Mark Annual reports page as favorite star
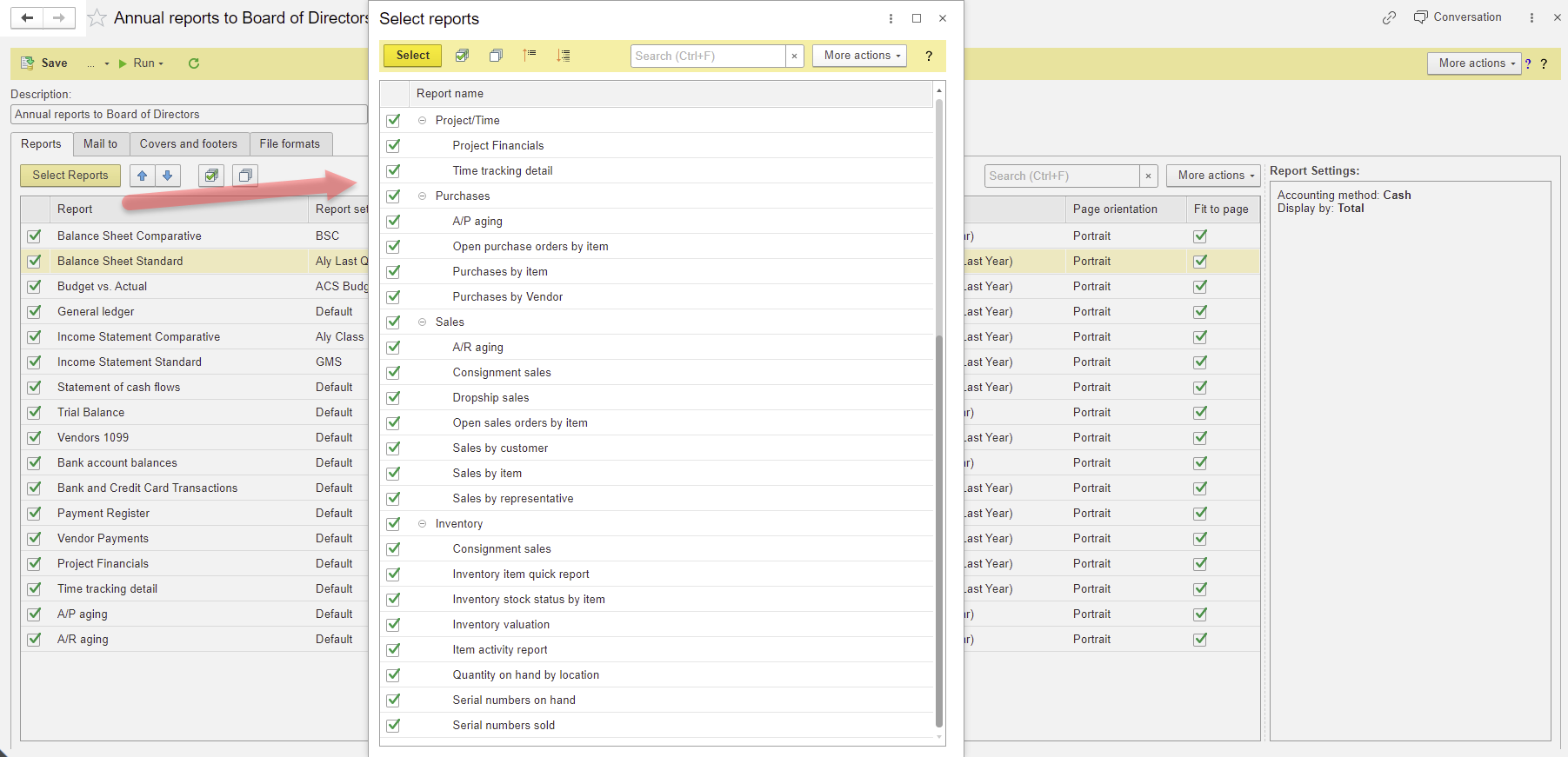 tap(97, 17)
